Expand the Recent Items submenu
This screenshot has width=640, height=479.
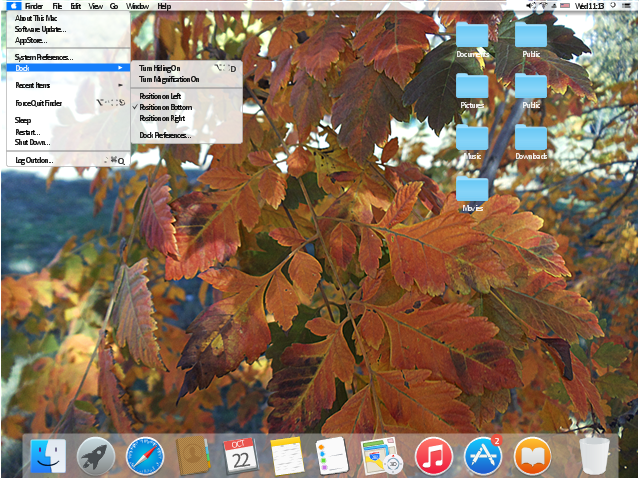click(x=35, y=85)
